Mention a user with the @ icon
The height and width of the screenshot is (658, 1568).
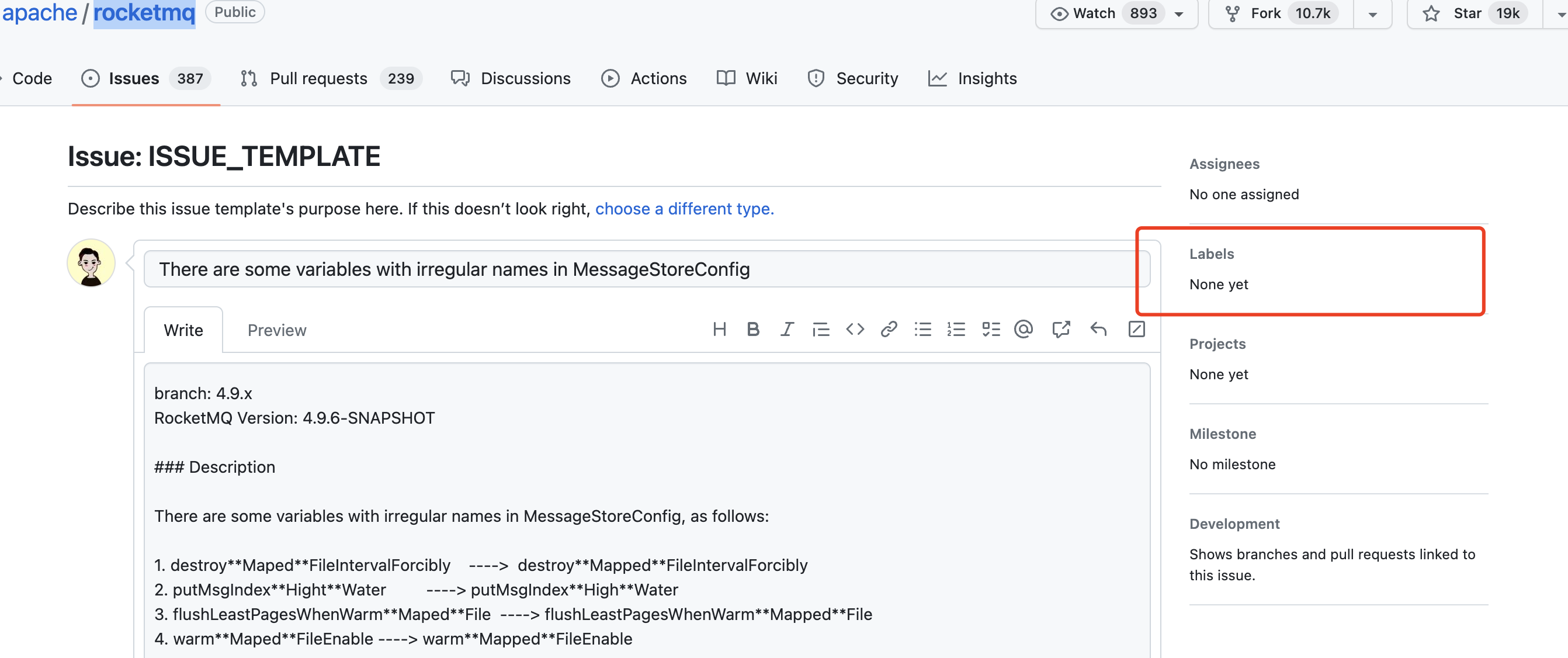[x=1024, y=330]
